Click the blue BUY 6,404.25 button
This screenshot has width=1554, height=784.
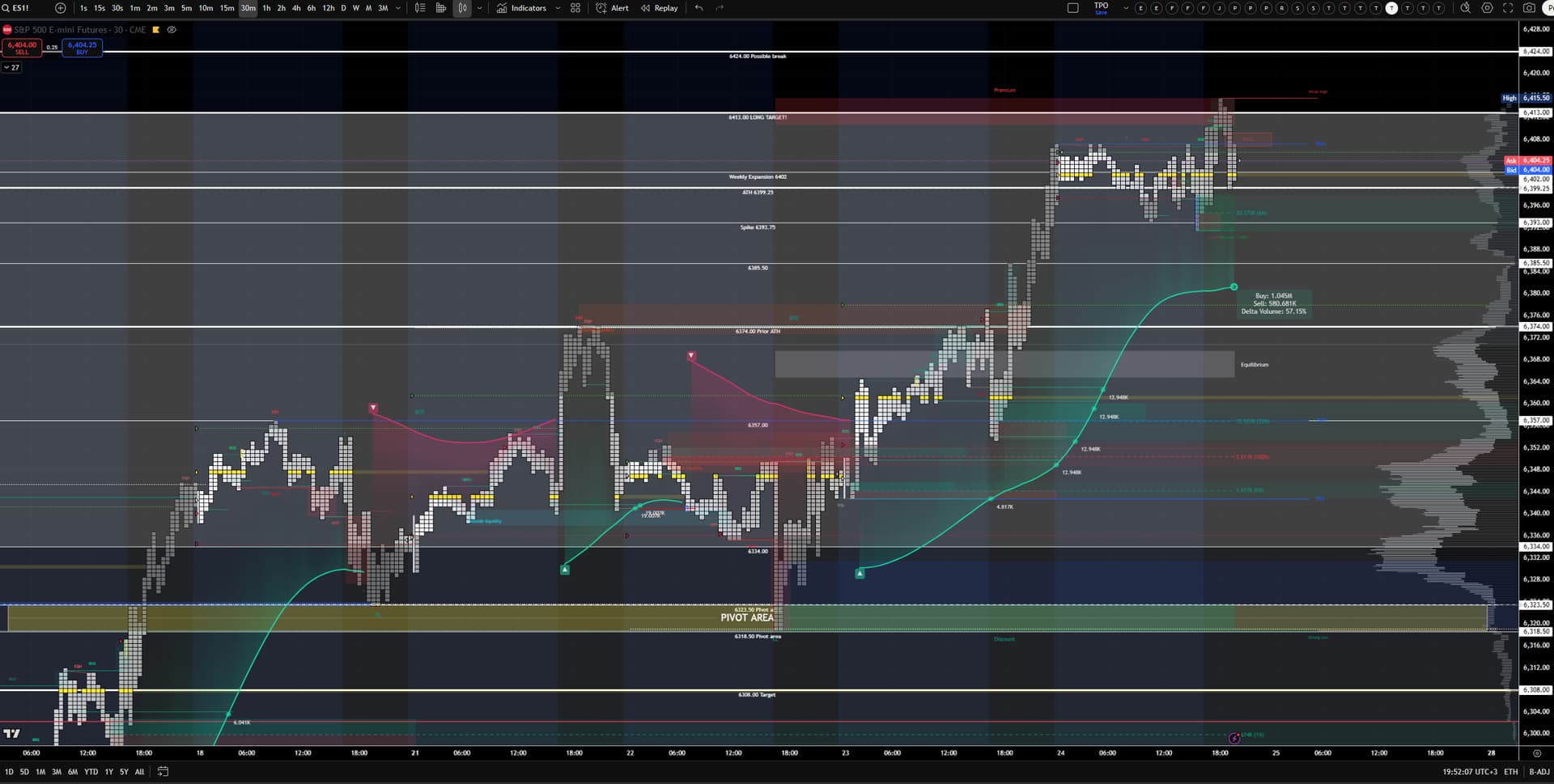[x=82, y=48]
